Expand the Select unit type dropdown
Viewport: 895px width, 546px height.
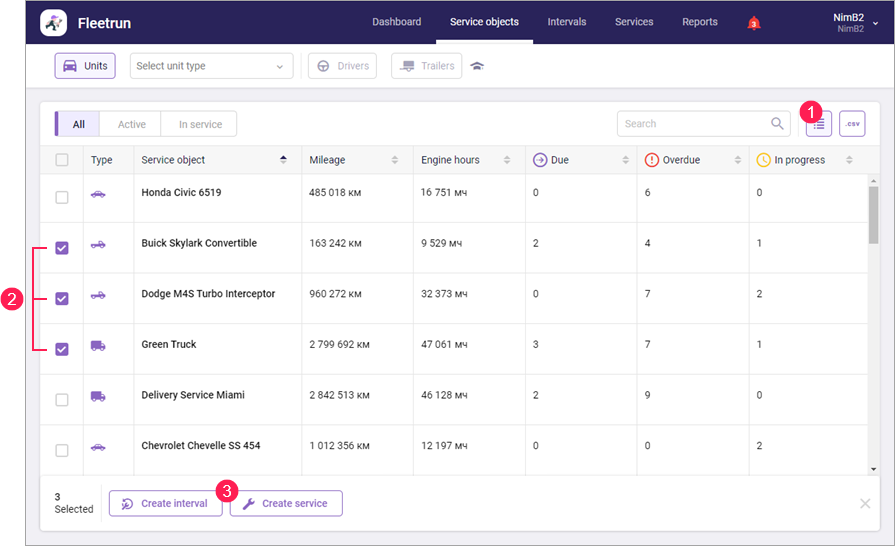[x=212, y=66]
